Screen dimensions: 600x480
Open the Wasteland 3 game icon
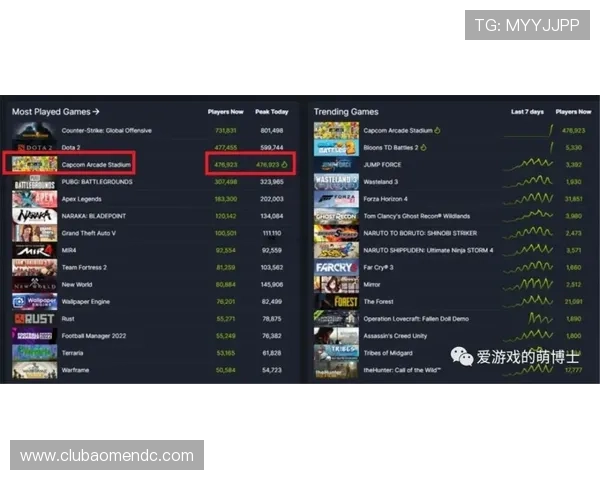336,182
